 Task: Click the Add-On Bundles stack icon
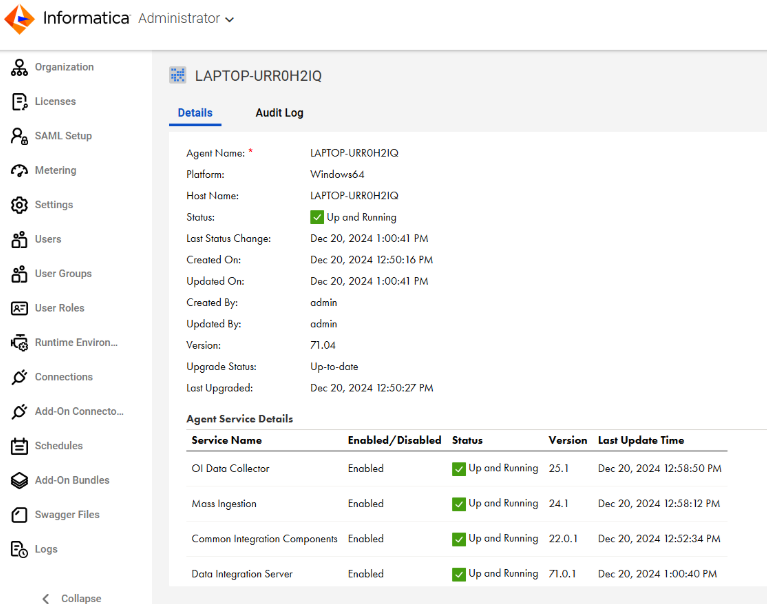pos(19,480)
